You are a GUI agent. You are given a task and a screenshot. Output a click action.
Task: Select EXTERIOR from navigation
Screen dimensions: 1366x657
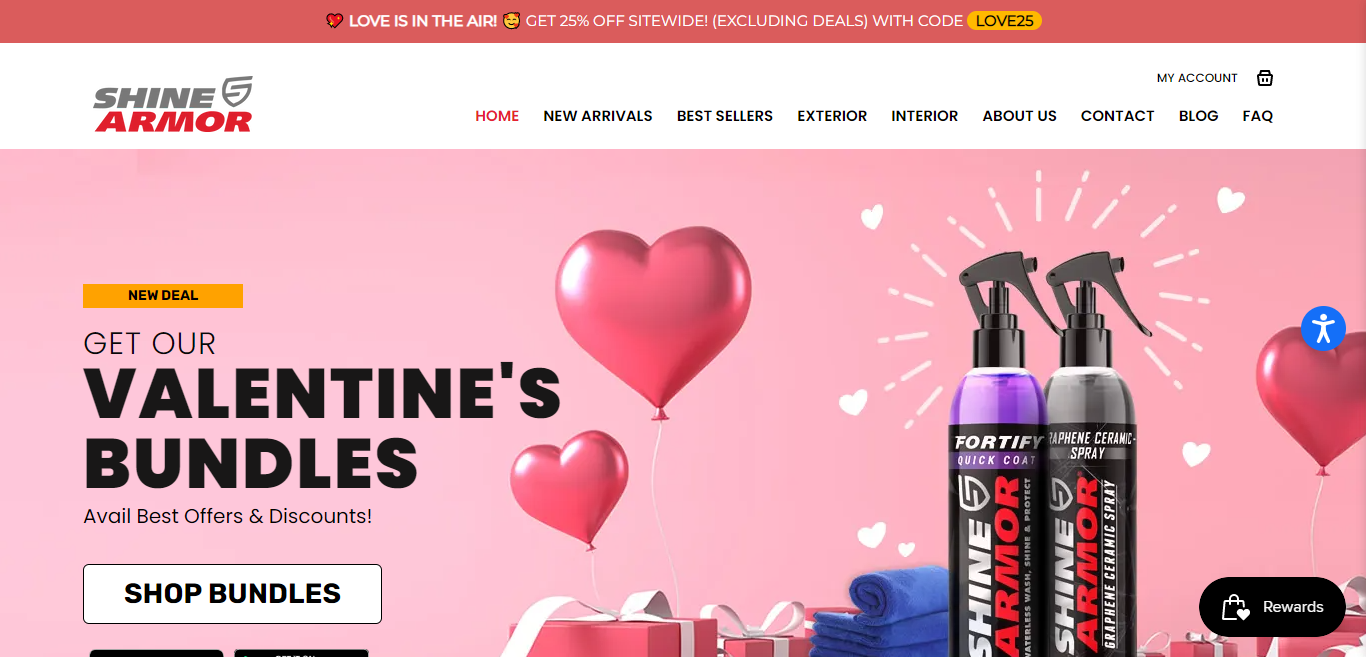(x=832, y=116)
